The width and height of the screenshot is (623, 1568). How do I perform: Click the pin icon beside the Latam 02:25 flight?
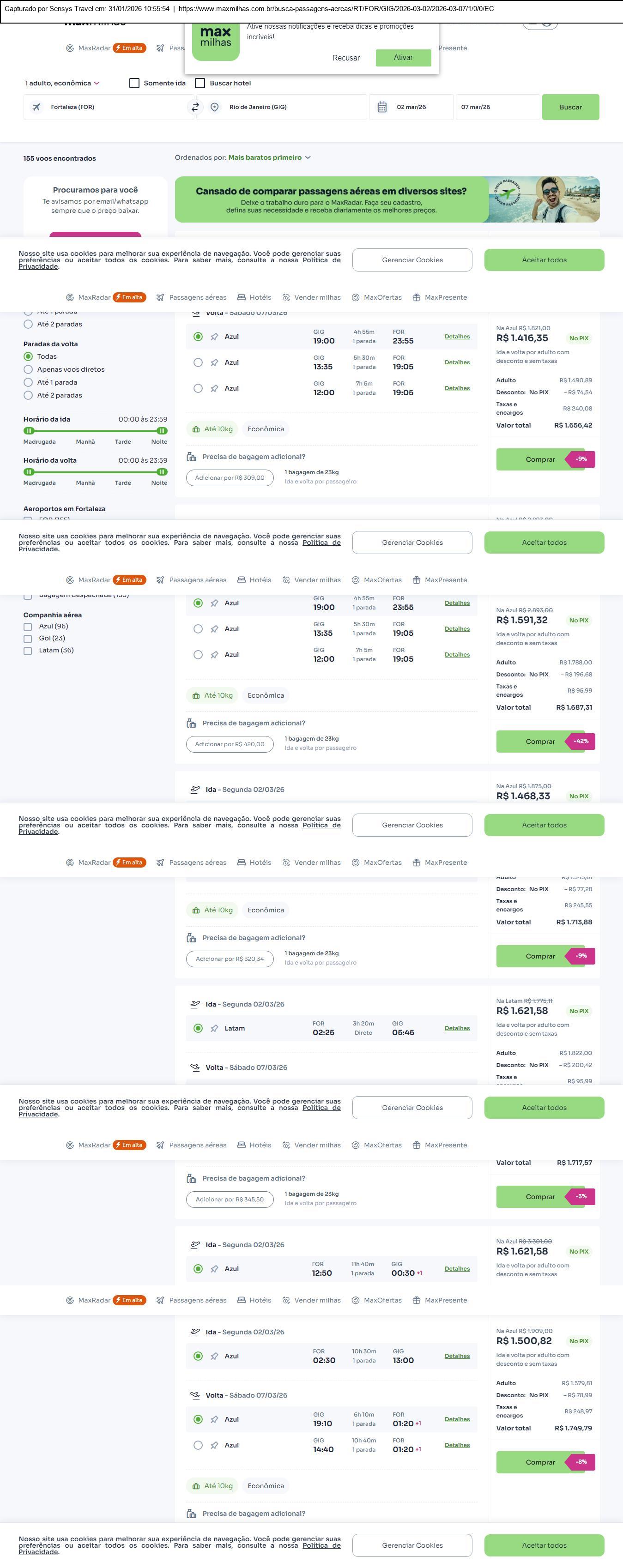coord(214,1028)
